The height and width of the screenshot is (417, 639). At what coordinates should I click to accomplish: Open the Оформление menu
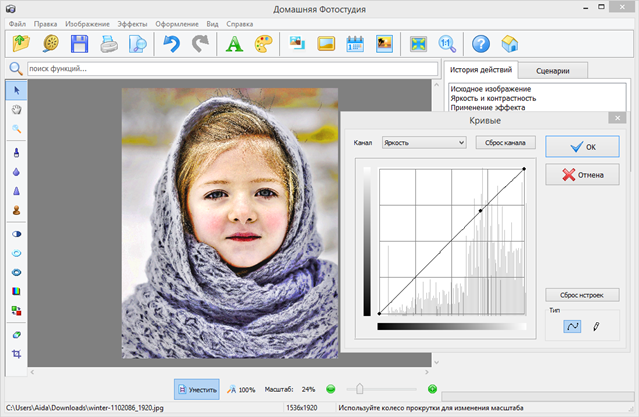(177, 24)
